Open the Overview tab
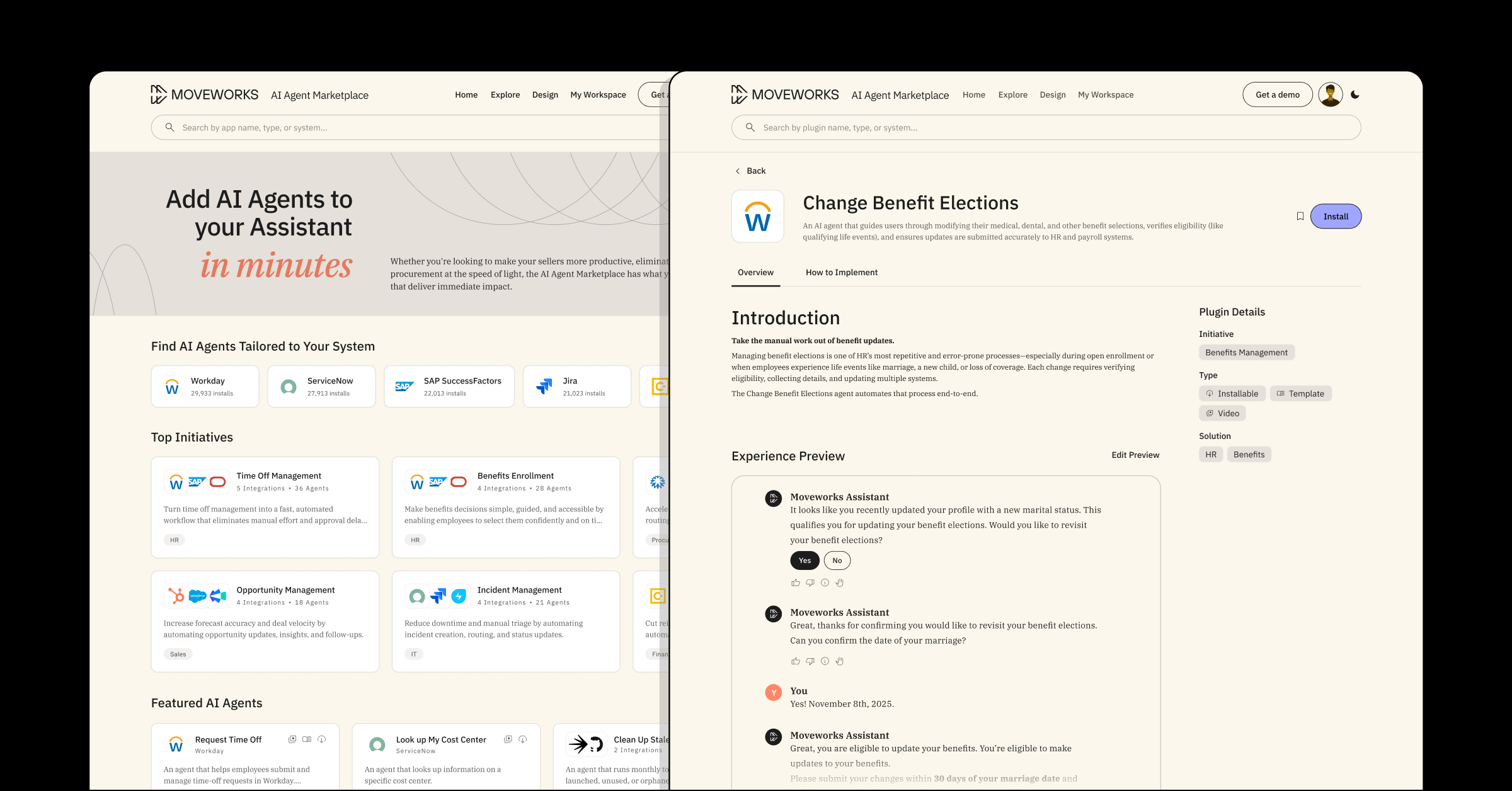The width and height of the screenshot is (1512, 791). click(x=755, y=272)
